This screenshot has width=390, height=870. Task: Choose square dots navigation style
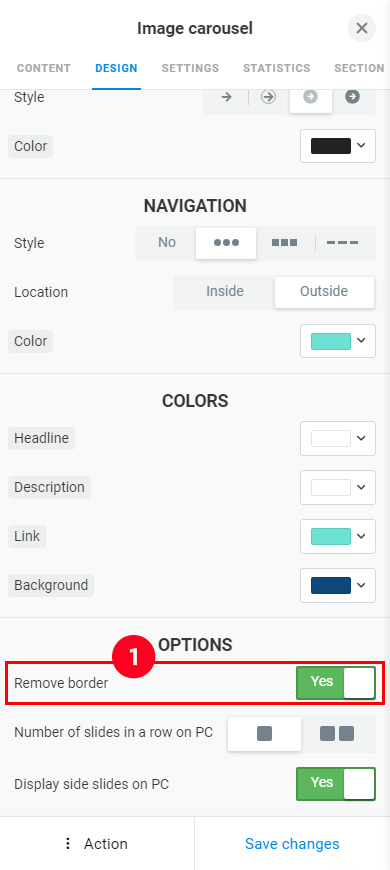coord(285,243)
